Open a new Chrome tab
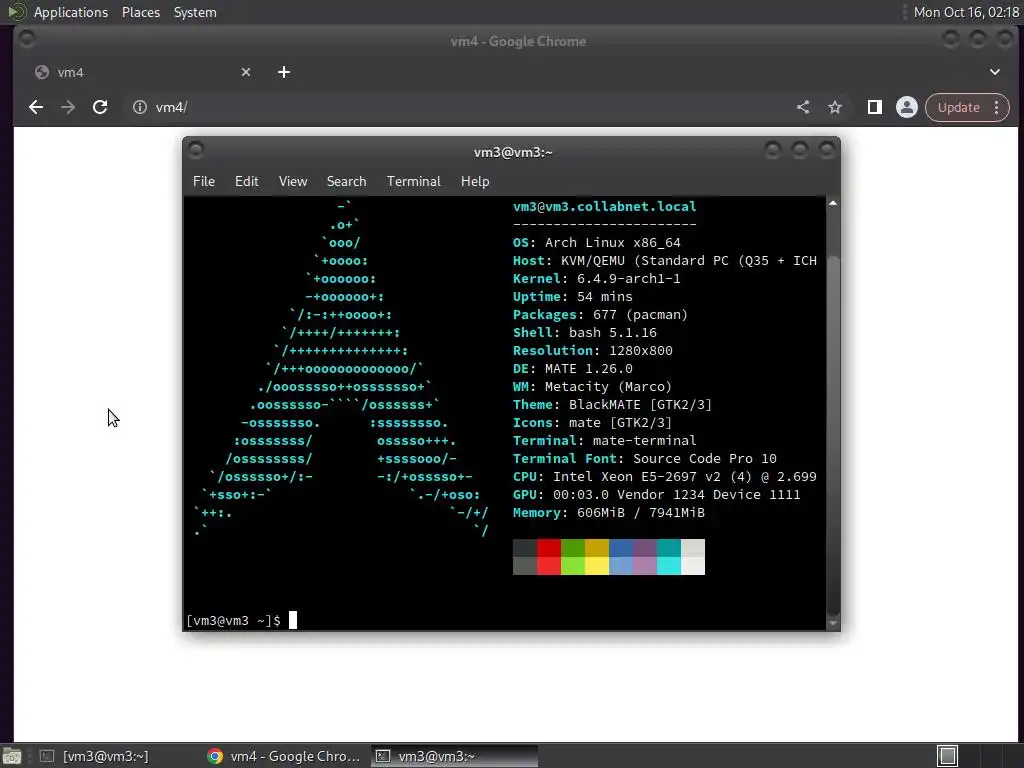The height and width of the screenshot is (768, 1024). coord(283,72)
